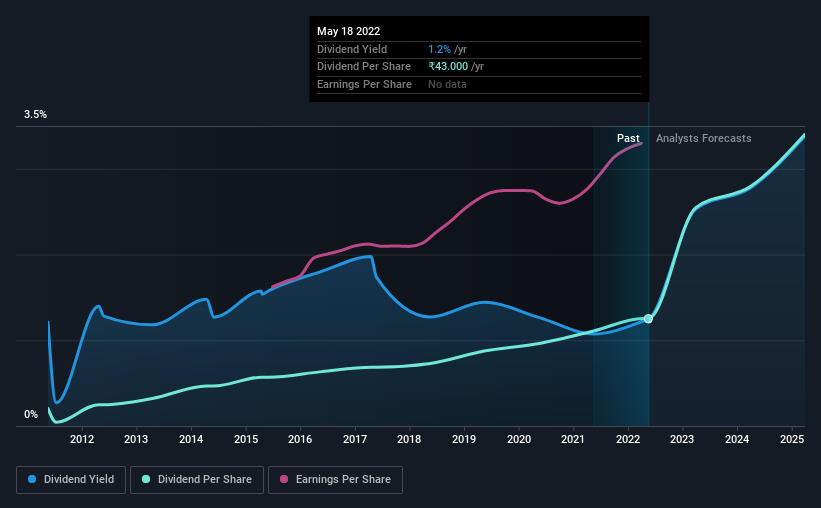This screenshot has width=821, height=508.
Task: Click the 2019 x-axis year label
Action: [464, 439]
